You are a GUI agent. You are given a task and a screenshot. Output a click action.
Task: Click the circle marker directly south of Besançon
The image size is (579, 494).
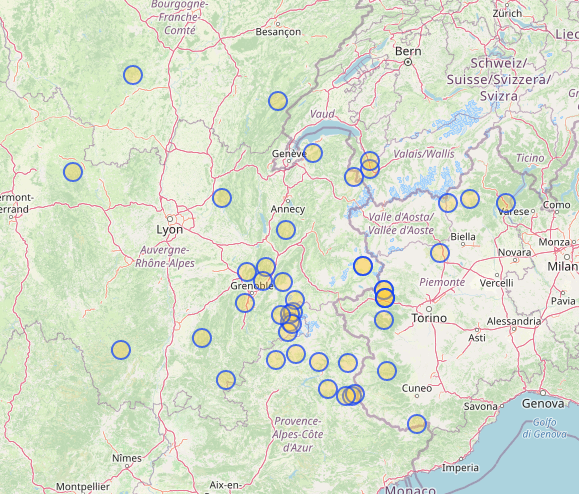click(278, 101)
